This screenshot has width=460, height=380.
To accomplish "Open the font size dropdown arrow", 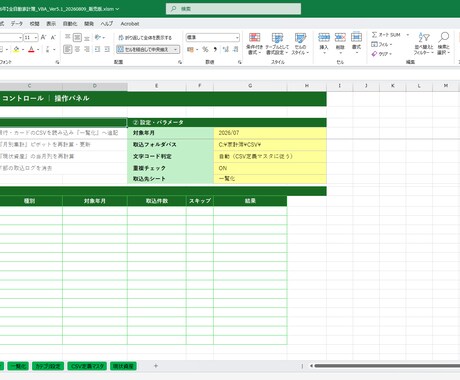I will coord(36,38).
